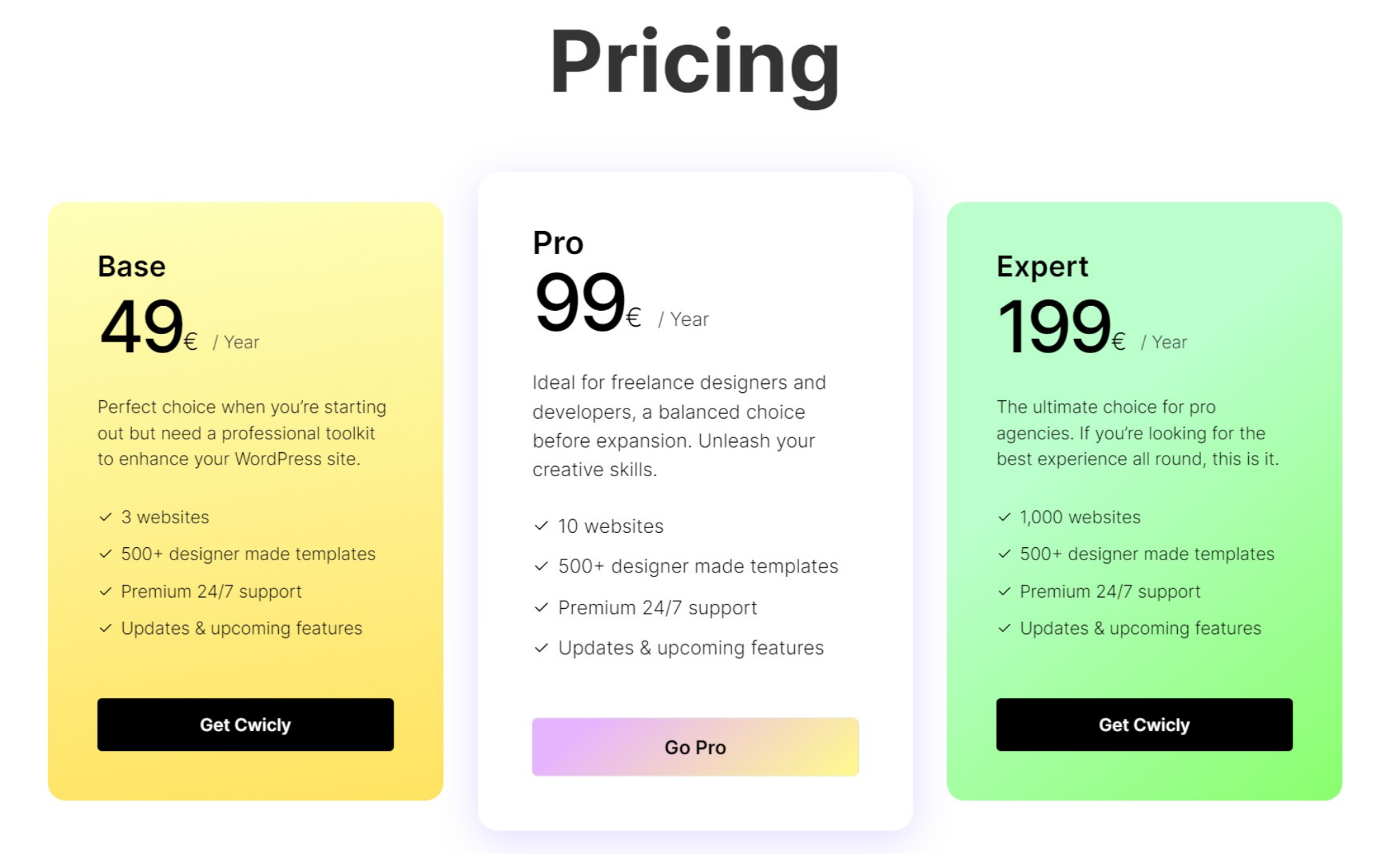This screenshot has width=1400, height=854.
Task: Click checkmark next to Pro Updates & upcoming features
Action: click(541, 648)
